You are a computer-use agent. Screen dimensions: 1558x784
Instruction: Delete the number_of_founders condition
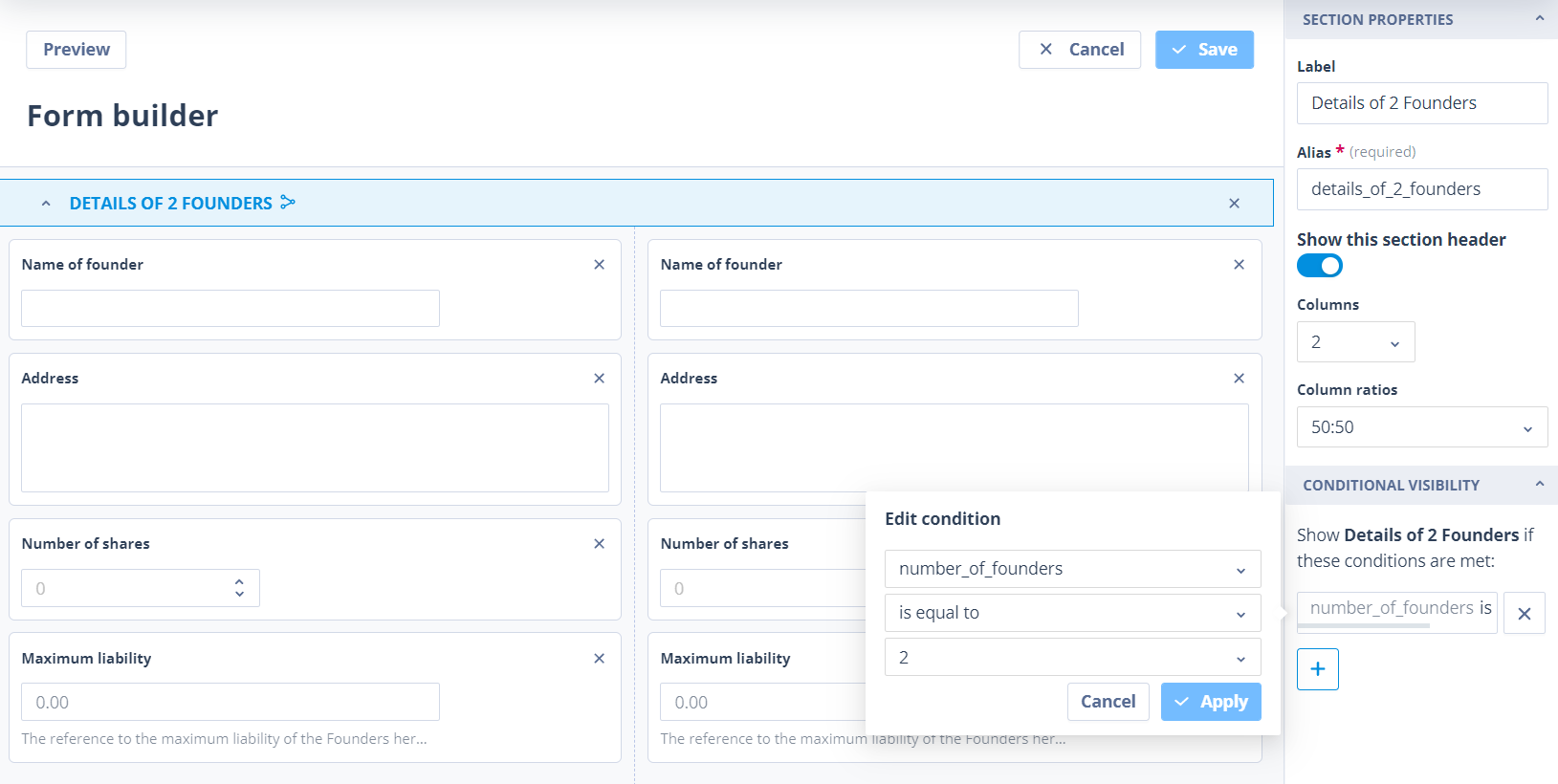[x=1525, y=614]
